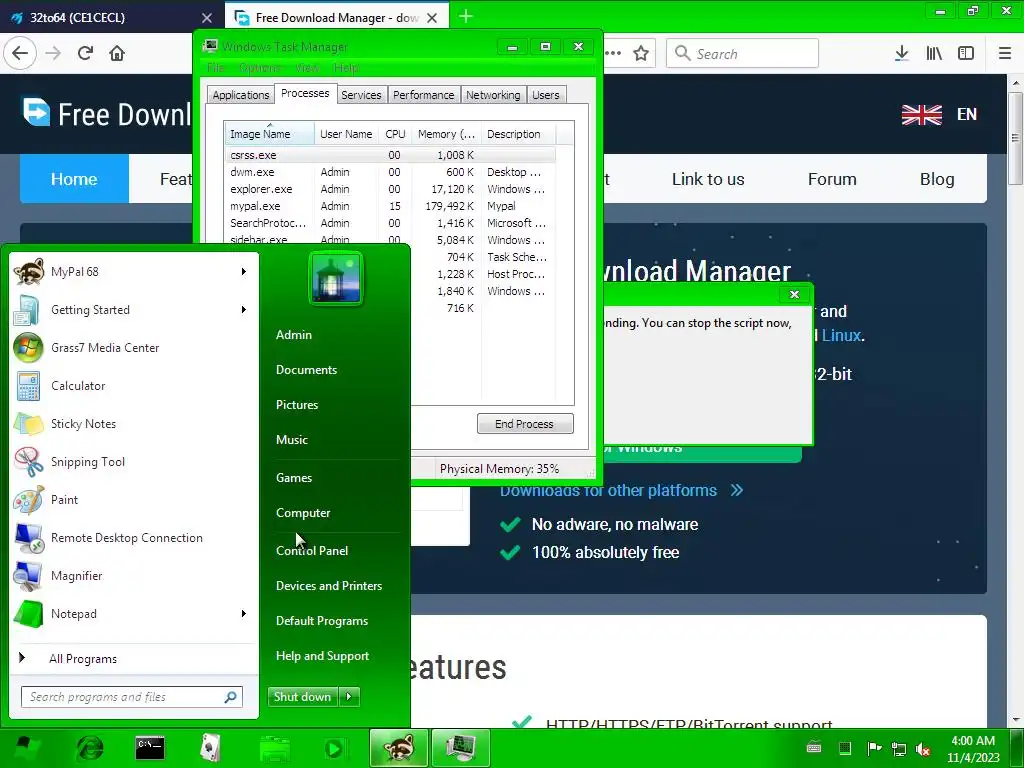Bookmark this page with the star icon
Image resolution: width=1024 pixels, height=768 pixels.
tap(641, 54)
